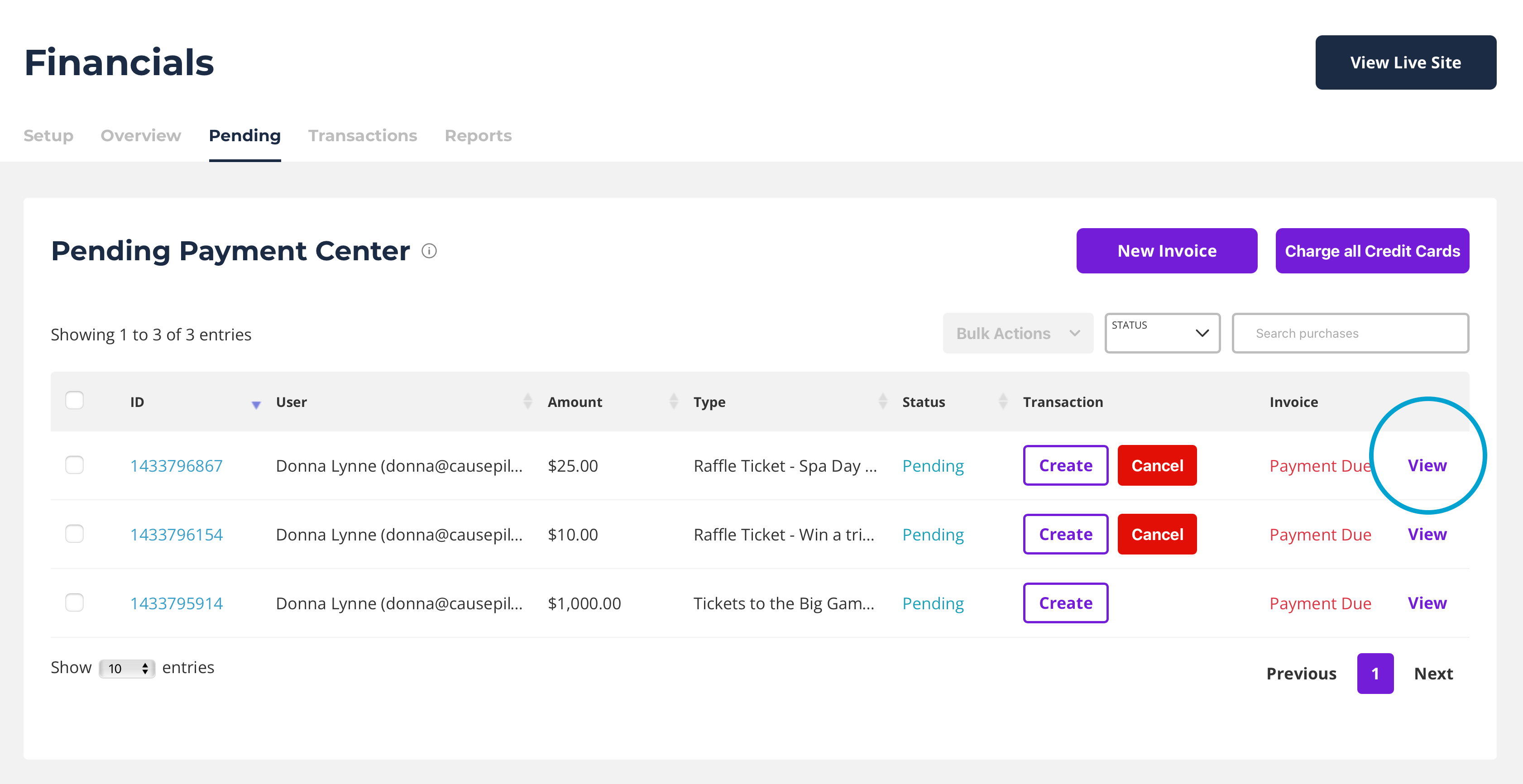Click sort arrows in Amount column header

(x=673, y=402)
